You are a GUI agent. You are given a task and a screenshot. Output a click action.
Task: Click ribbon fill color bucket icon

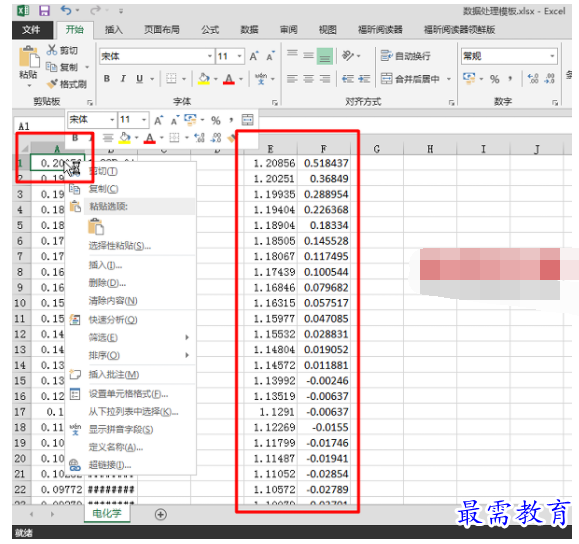click(204, 79)
